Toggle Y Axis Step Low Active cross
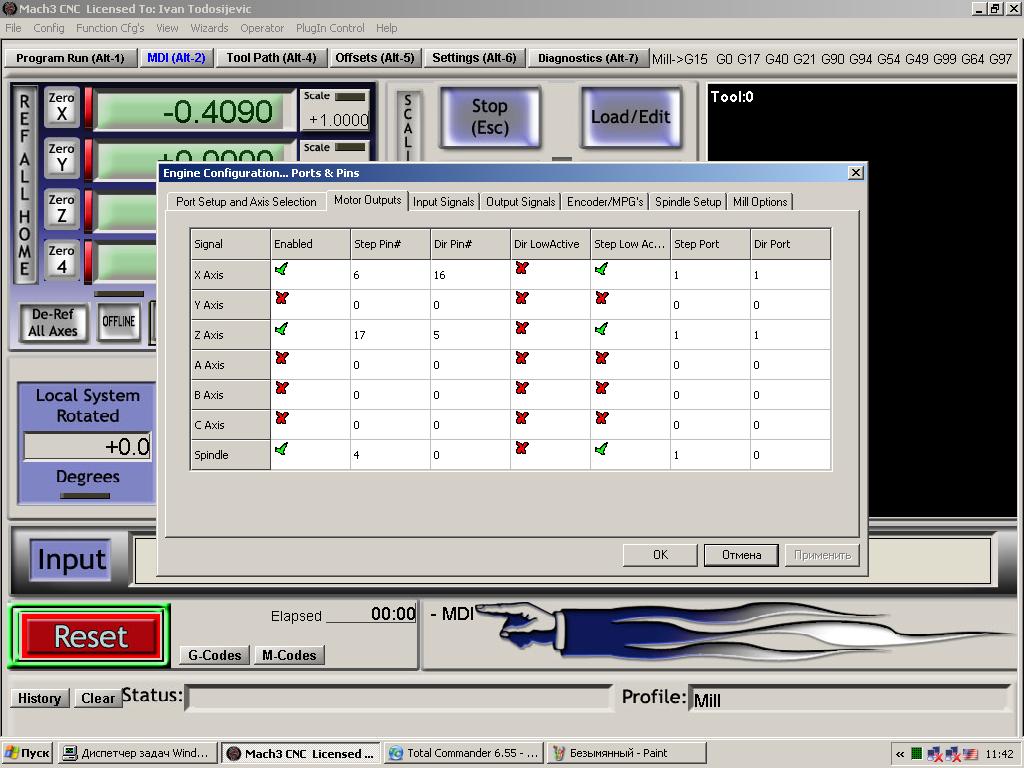The image size is (1024, 768). 601,298
